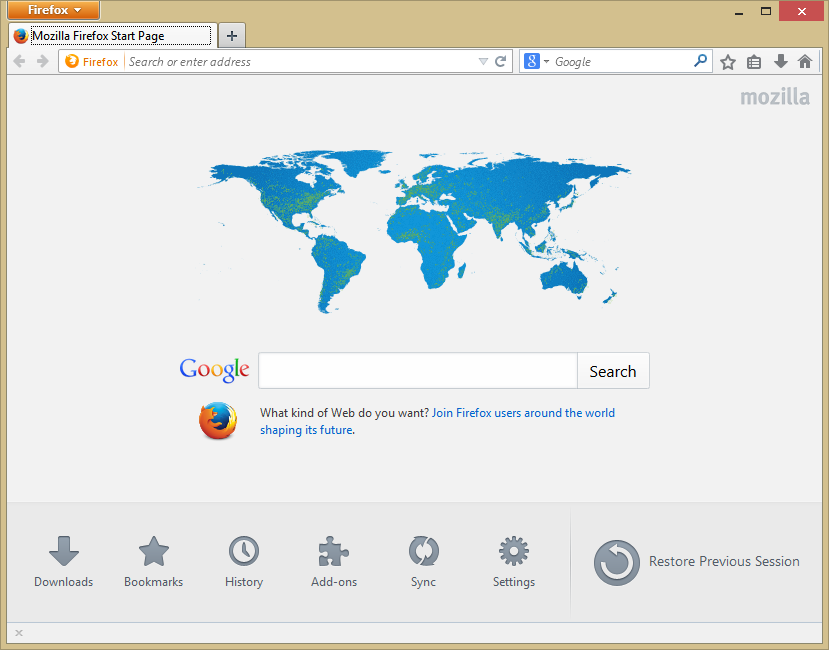Image resolution: width=829 pixels, height=650 pixels.
Task: Open the orange Firefox application menu
Action: tap(53, 10)
